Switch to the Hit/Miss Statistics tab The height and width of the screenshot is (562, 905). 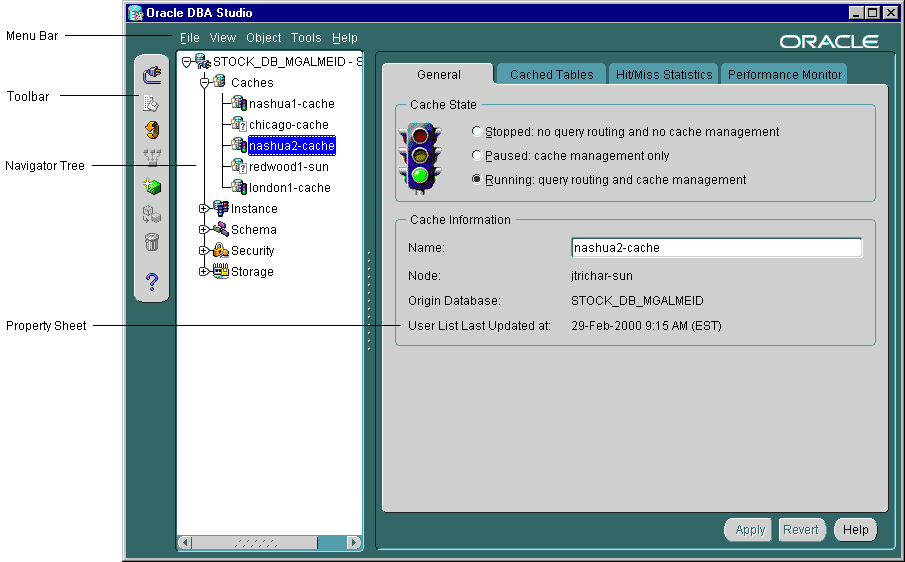click(x=664, y=74)
